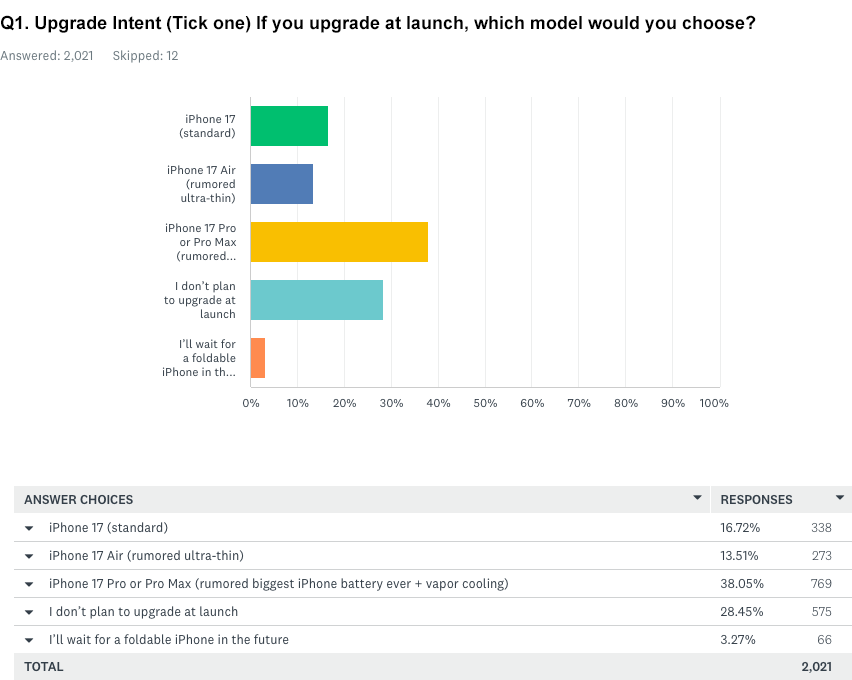Click the "Skipped: 12" count
The height and width of the screenshot is (680, 852).
coord(145,56)
